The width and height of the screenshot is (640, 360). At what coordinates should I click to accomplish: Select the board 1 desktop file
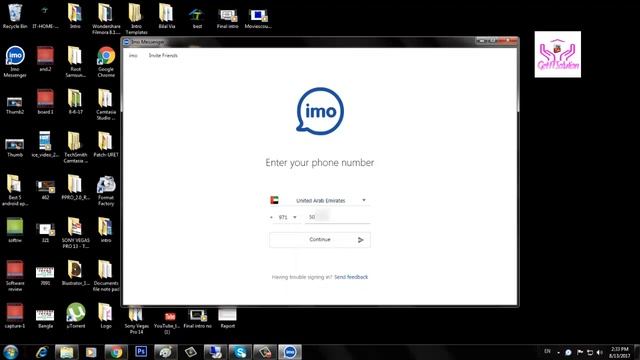pyautogui.click(x=45, y=102)
